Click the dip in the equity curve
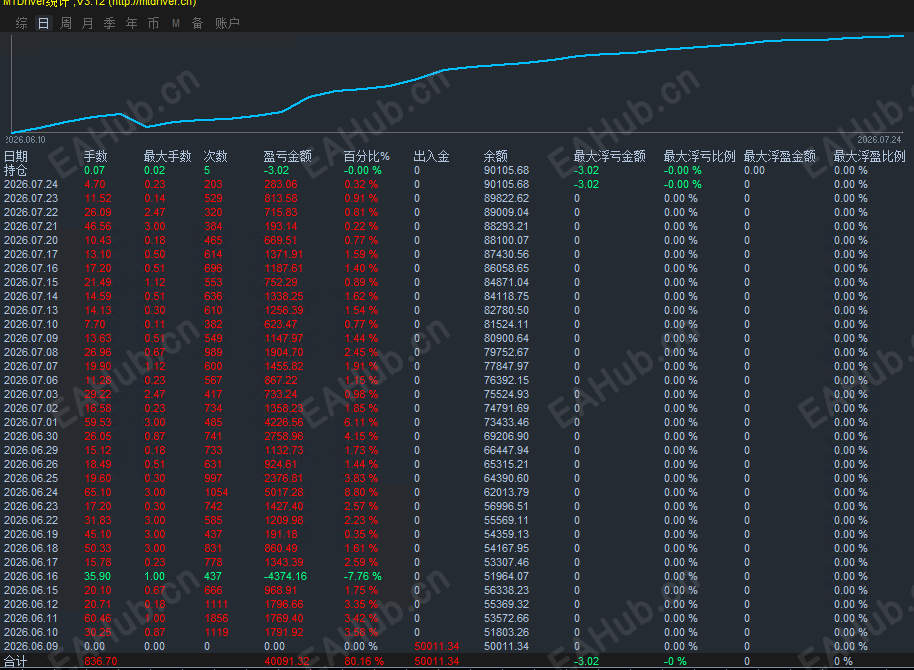This screenshot has width=914, height=670. [146, 126]
